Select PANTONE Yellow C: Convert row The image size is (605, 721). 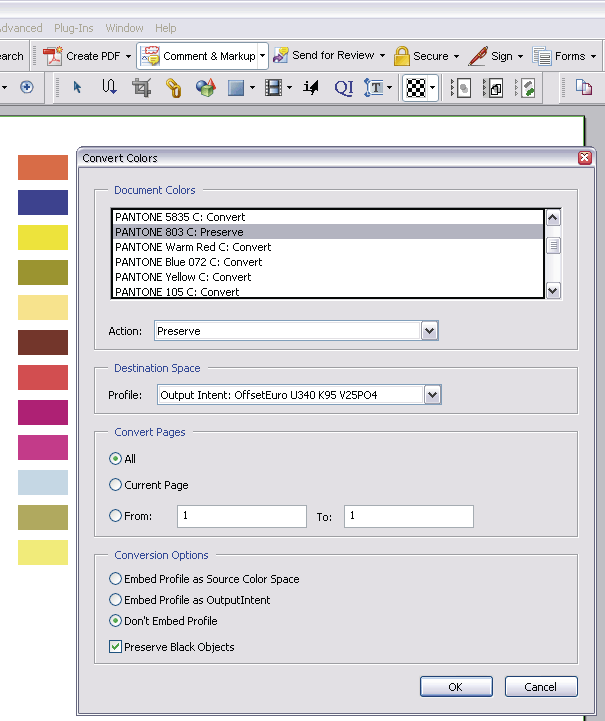tap(328, 277)
